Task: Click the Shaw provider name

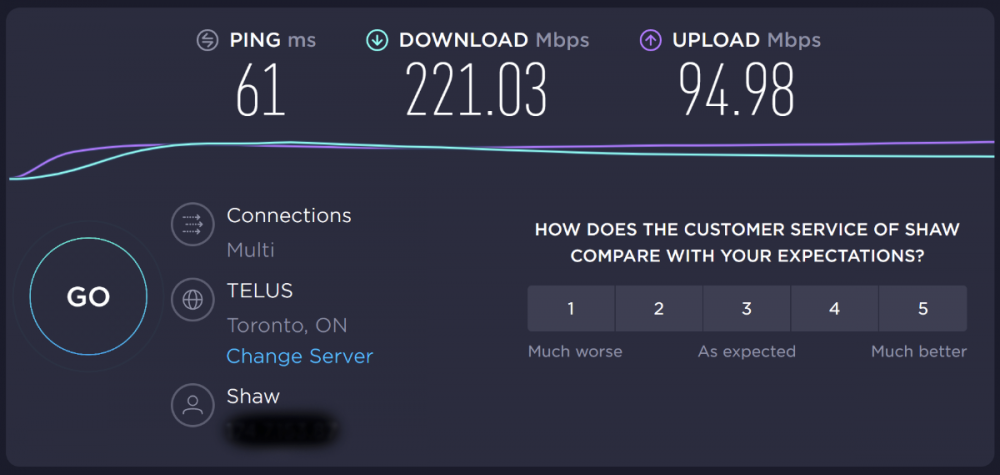Action: point(253,396)
